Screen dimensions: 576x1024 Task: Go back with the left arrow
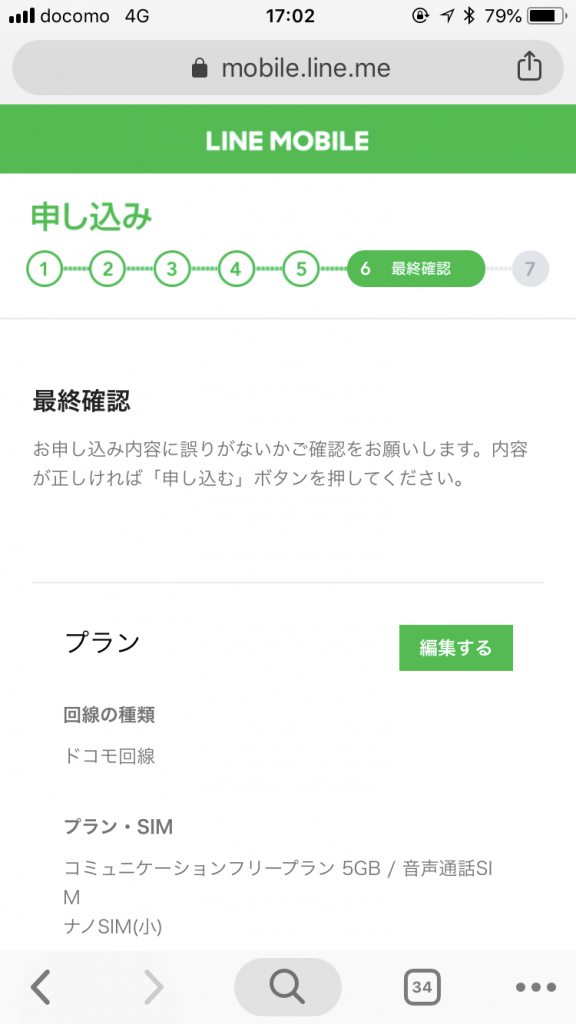coord(40,986)
